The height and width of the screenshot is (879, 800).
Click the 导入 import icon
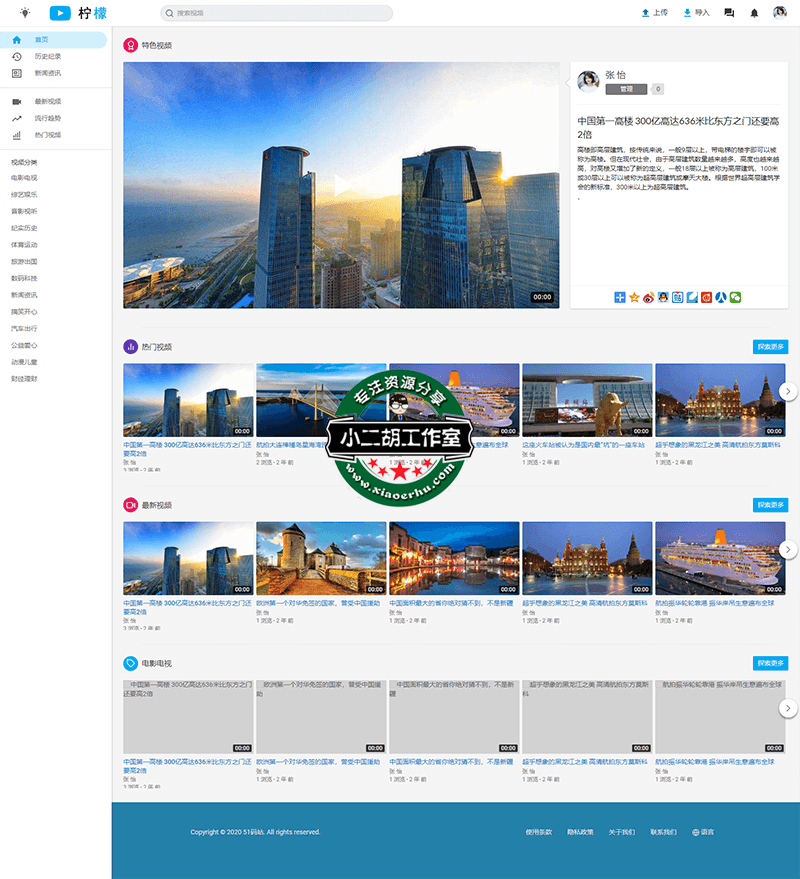click(x=696, y=13)
